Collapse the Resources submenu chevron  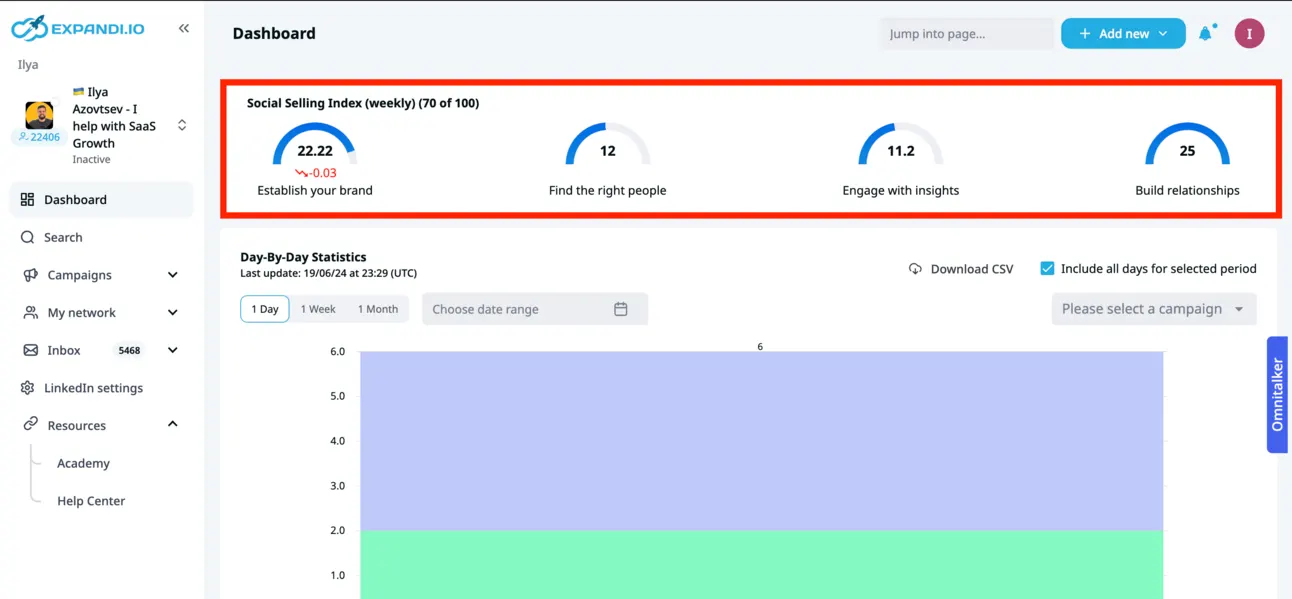pyautogui.click(x=173, y=424)
